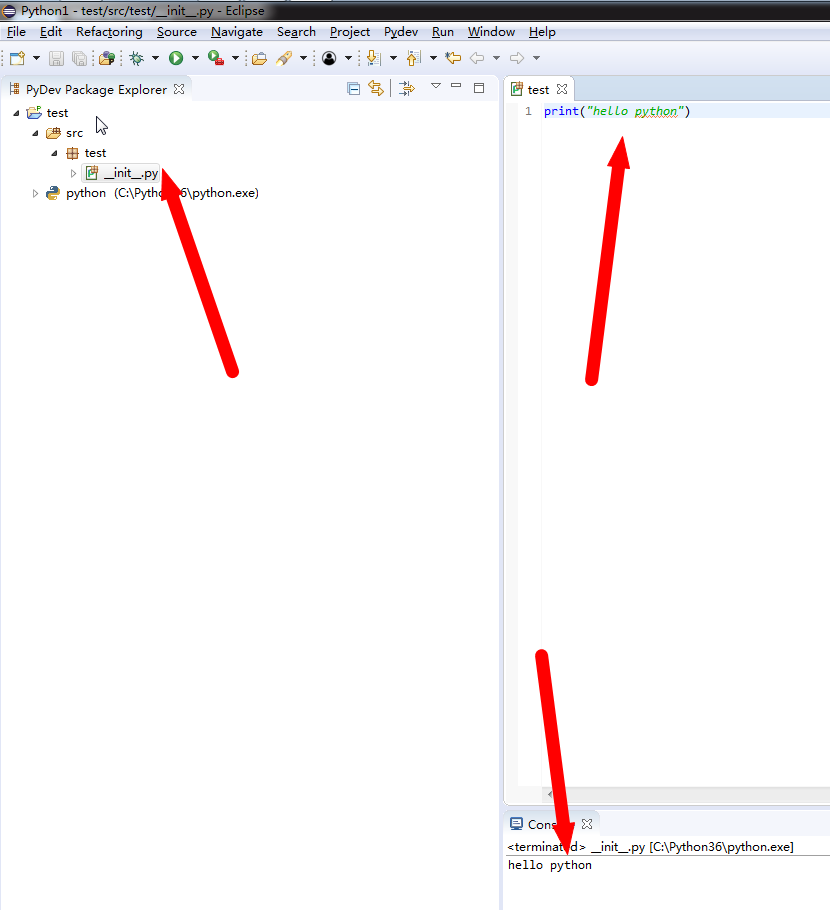Click the Package Explorer filter arrows icon
The image size is (830, 910).
pos(407,88)
